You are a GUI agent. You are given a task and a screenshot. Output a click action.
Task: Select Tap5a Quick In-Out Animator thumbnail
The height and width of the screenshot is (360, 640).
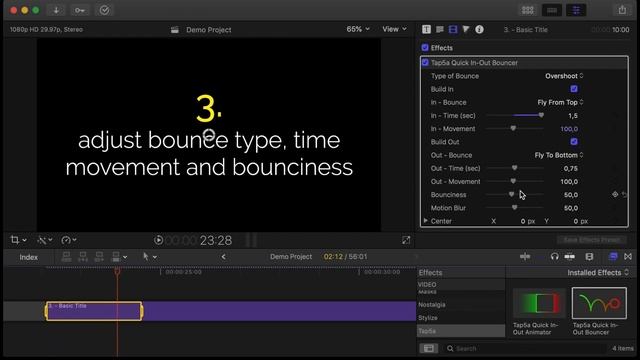click(539, 303)
